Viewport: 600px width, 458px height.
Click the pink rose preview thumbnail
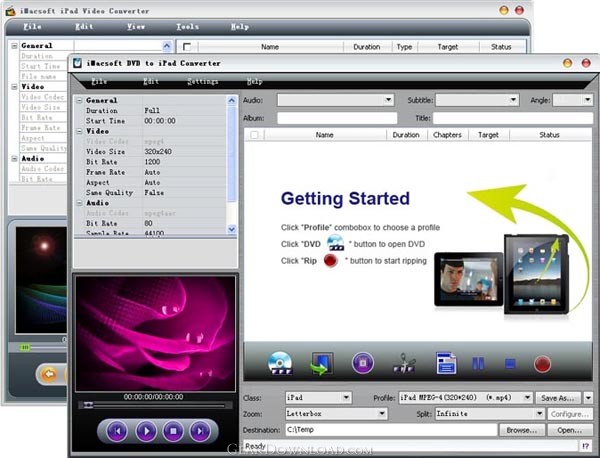click(x=155, y=333)
